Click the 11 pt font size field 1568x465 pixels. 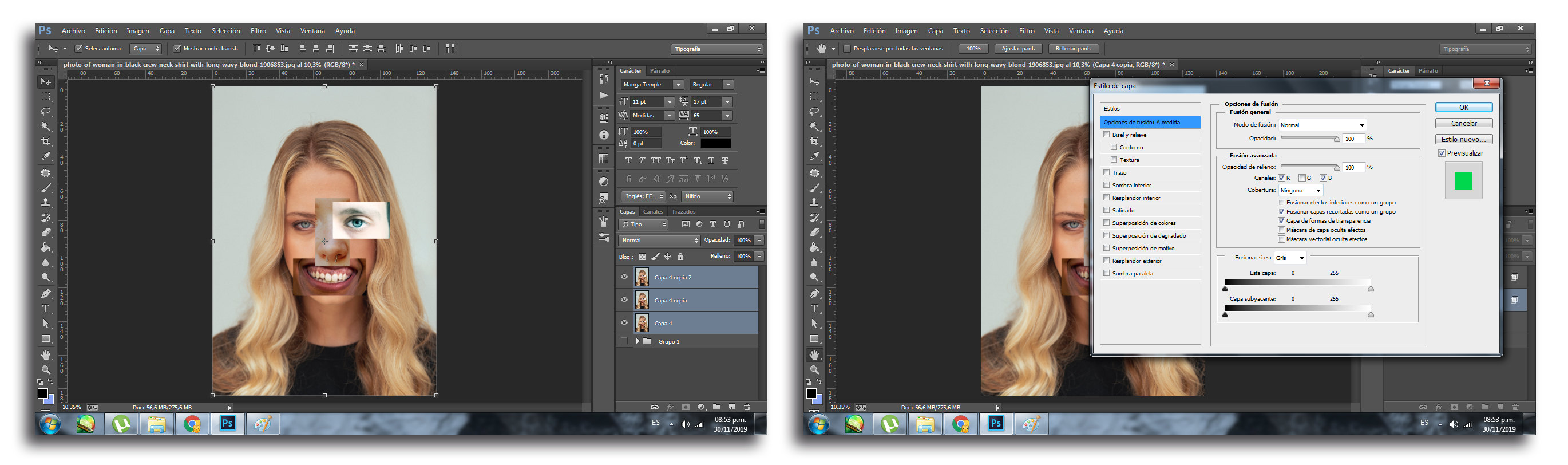647,102
